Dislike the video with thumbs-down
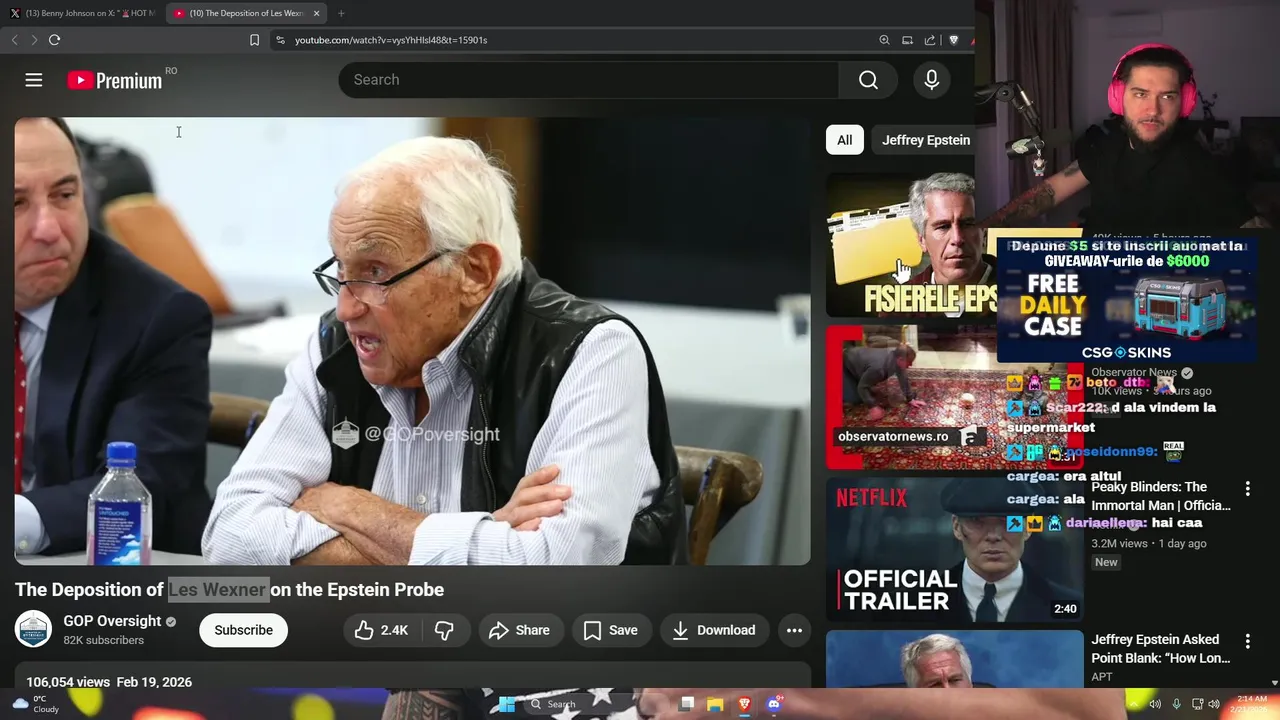This screenshot has width=1280, height=720. (444, 630)
